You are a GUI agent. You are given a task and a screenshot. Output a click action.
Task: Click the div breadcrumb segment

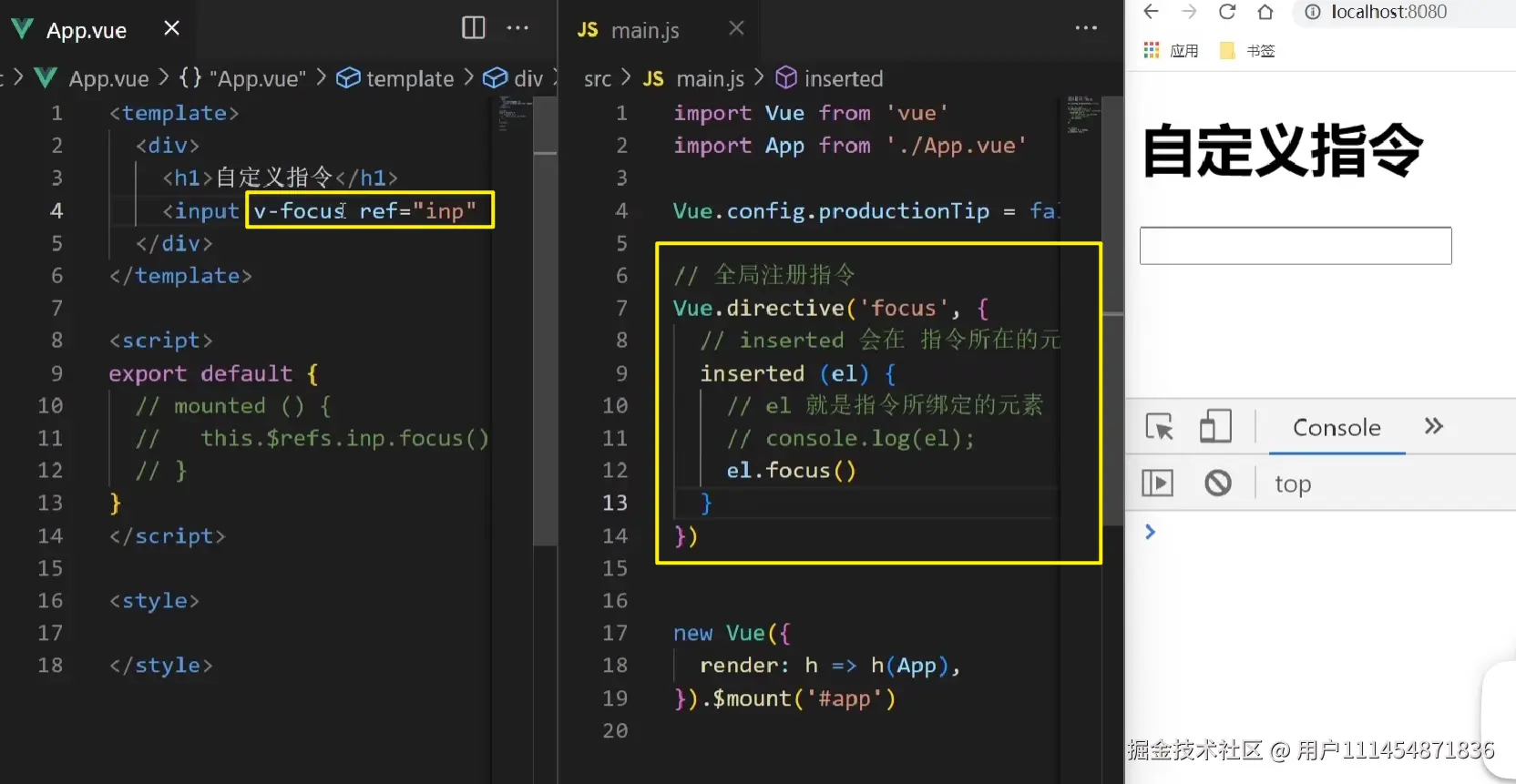pyautogui.click(x=513, y=78)
